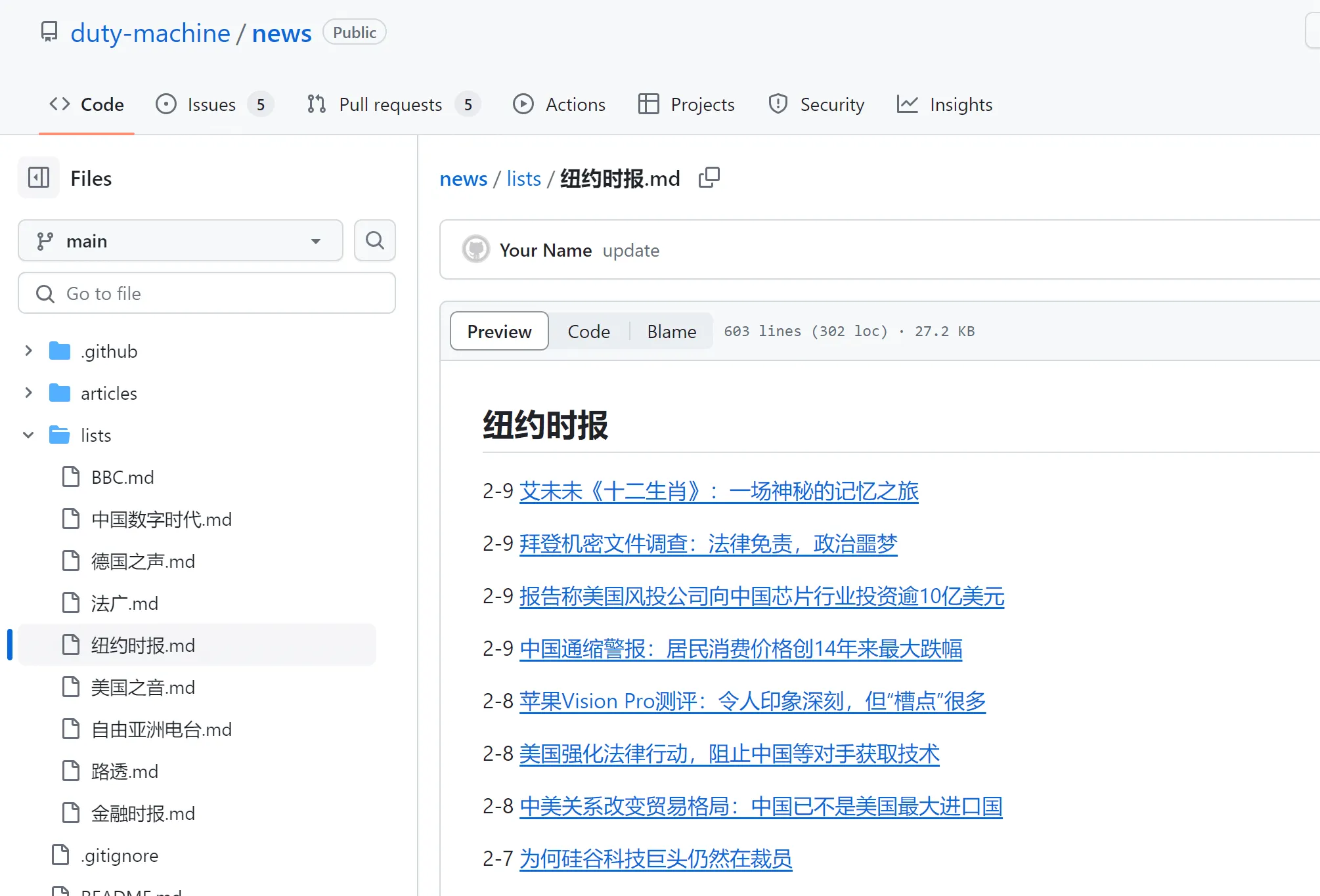
Task: Click the Actions play icon
Action: pos(523,104)
